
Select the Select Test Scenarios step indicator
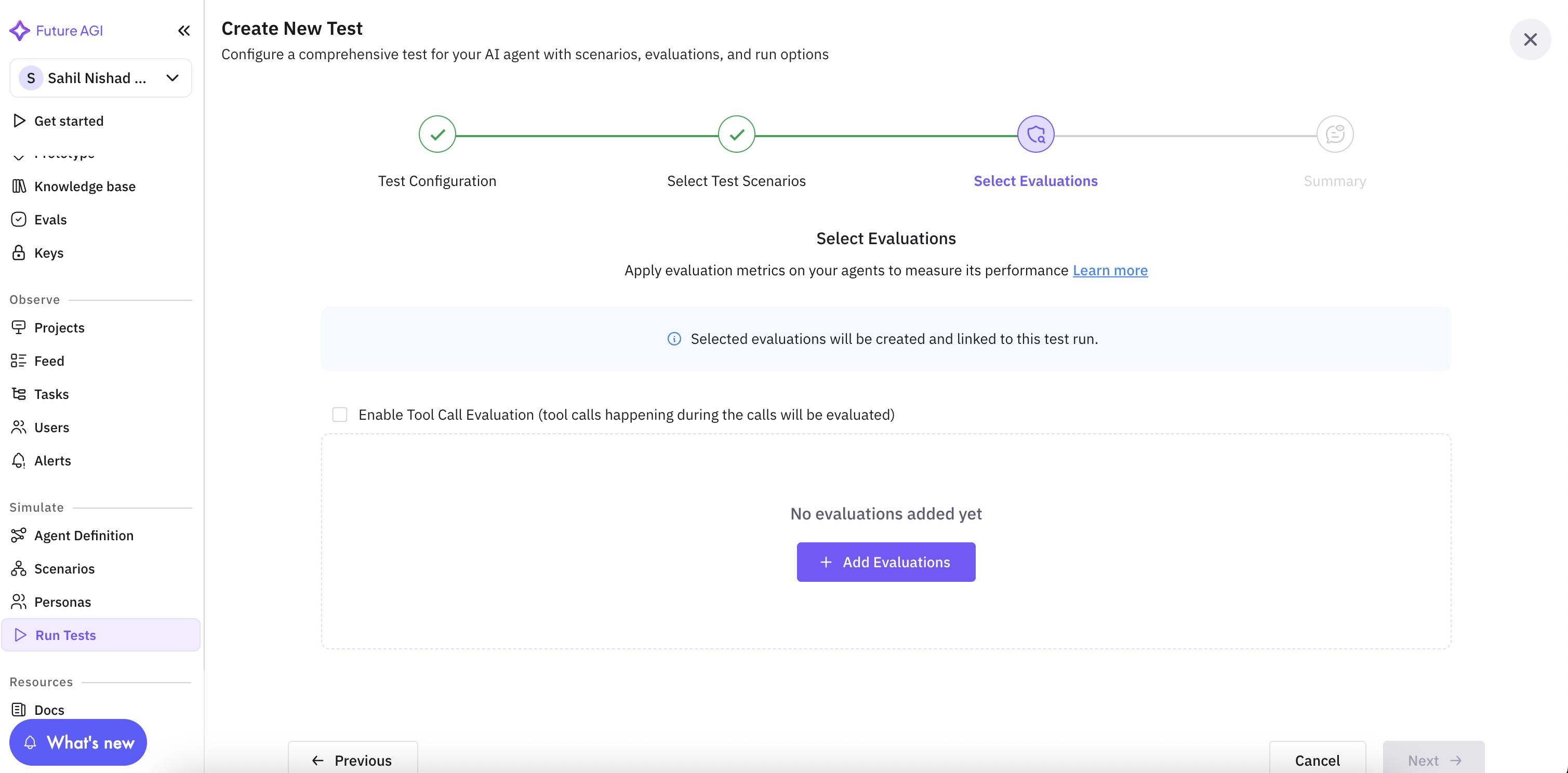[736, 134]
